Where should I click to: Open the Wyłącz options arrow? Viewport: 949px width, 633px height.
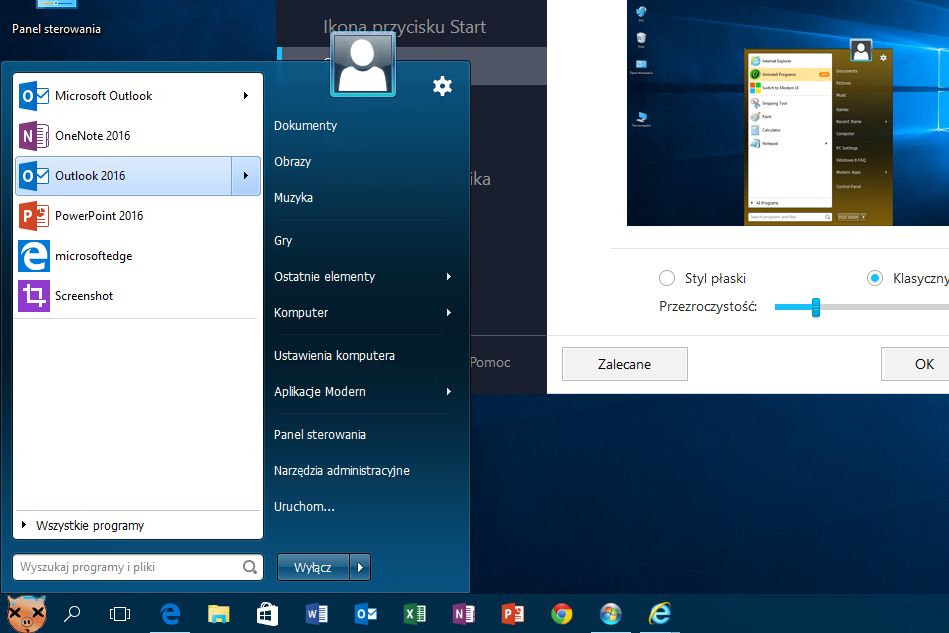(x=360, y=567)
